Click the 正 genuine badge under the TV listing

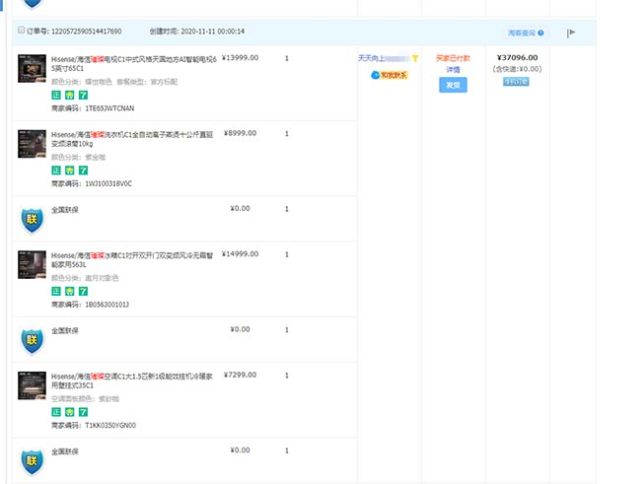point(56,95)
